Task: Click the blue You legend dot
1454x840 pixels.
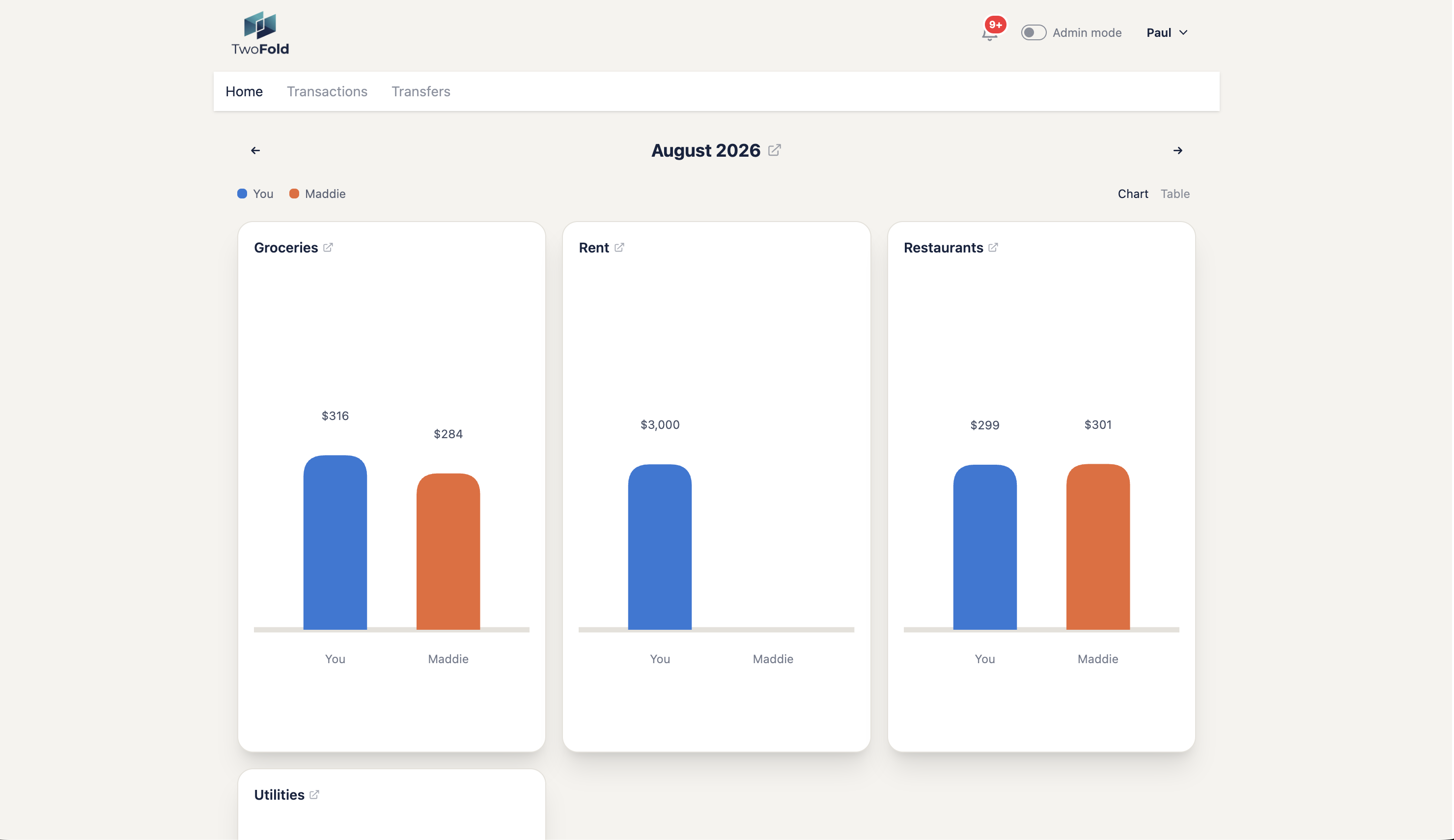Action: pos(242,194)
